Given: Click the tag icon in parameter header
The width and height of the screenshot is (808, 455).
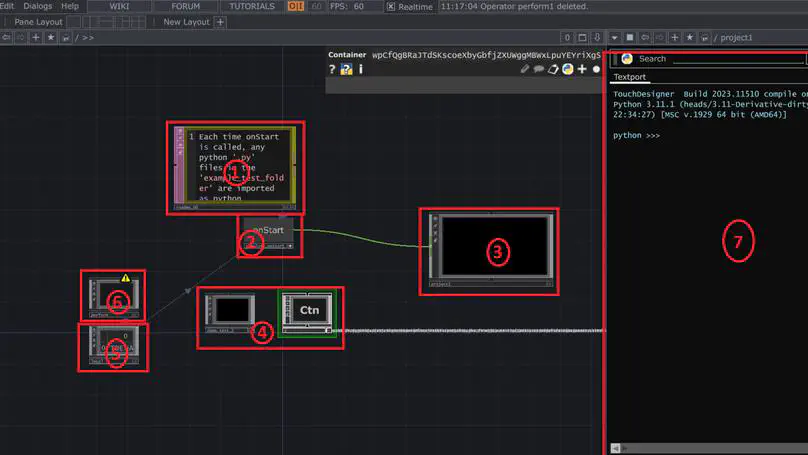Looking at the screenshot, I should point(553,69).
